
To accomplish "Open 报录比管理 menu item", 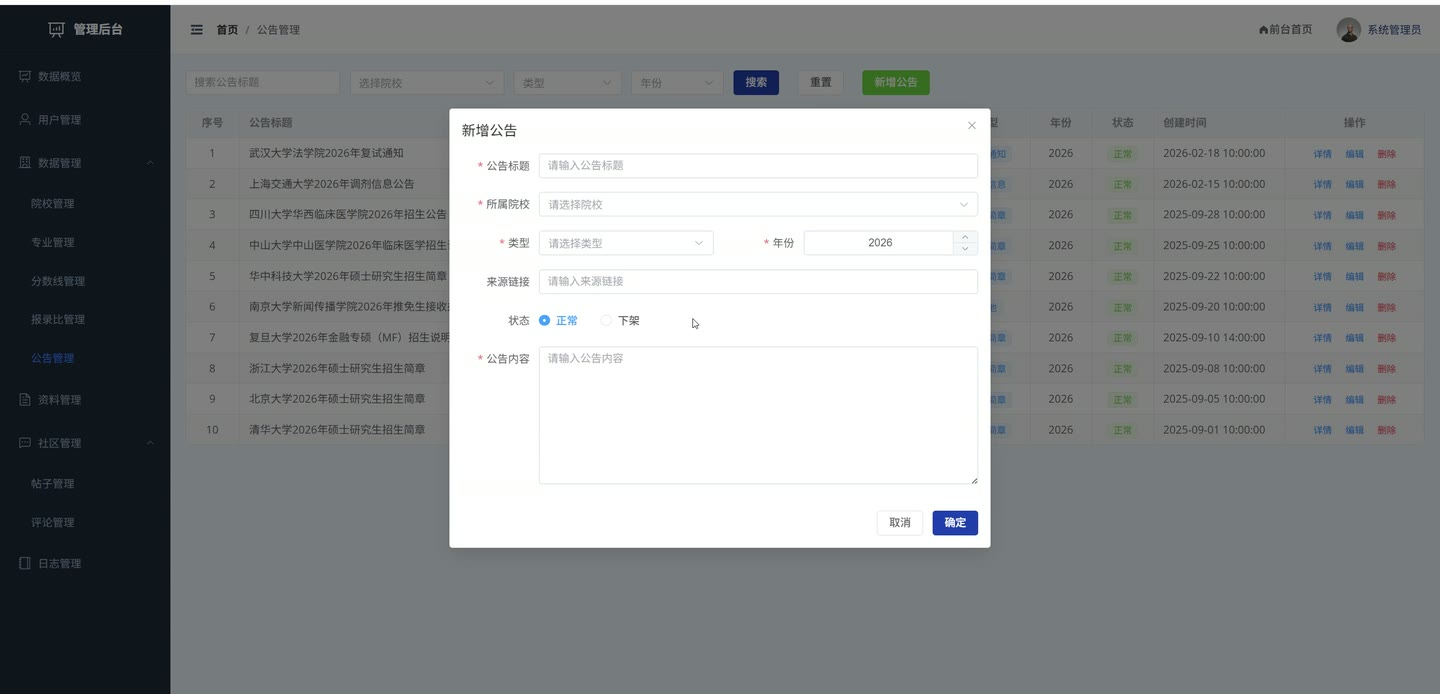I will coord(58,320).
